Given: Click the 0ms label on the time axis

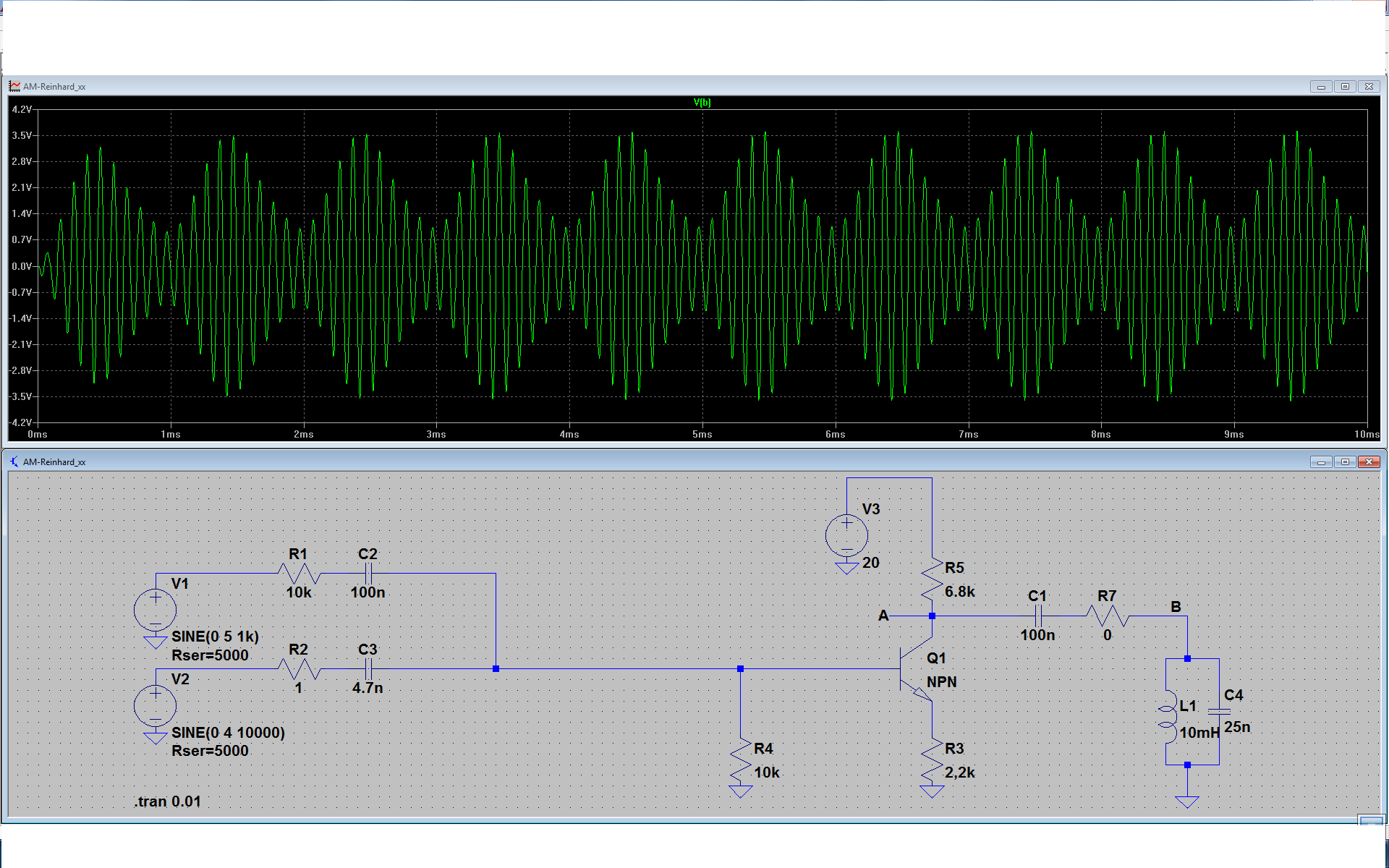Looking at the screenshot, I should click(38, 434).
